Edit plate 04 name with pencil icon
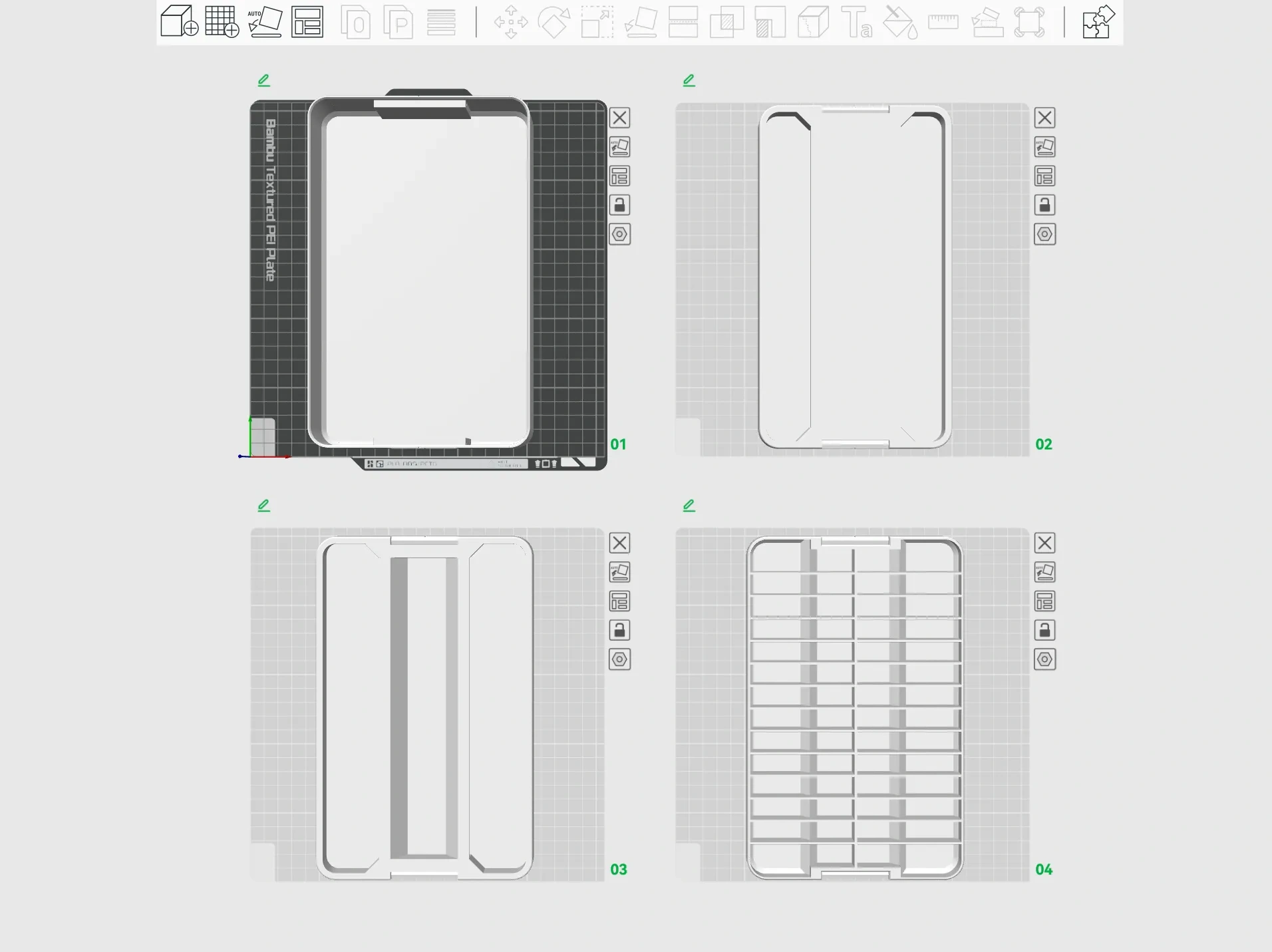 click(x=689, y=506)
